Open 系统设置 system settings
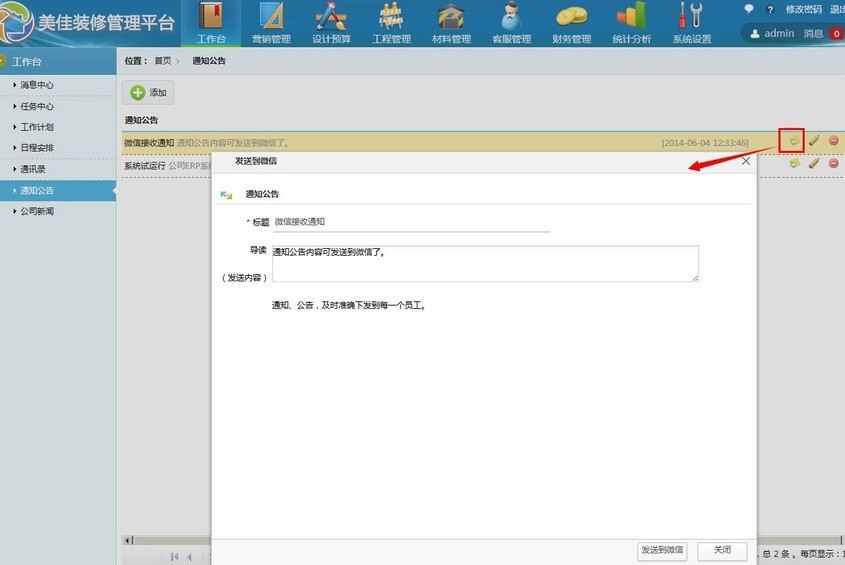This screenshot has width=845, height=565. (x=691, y=23)
